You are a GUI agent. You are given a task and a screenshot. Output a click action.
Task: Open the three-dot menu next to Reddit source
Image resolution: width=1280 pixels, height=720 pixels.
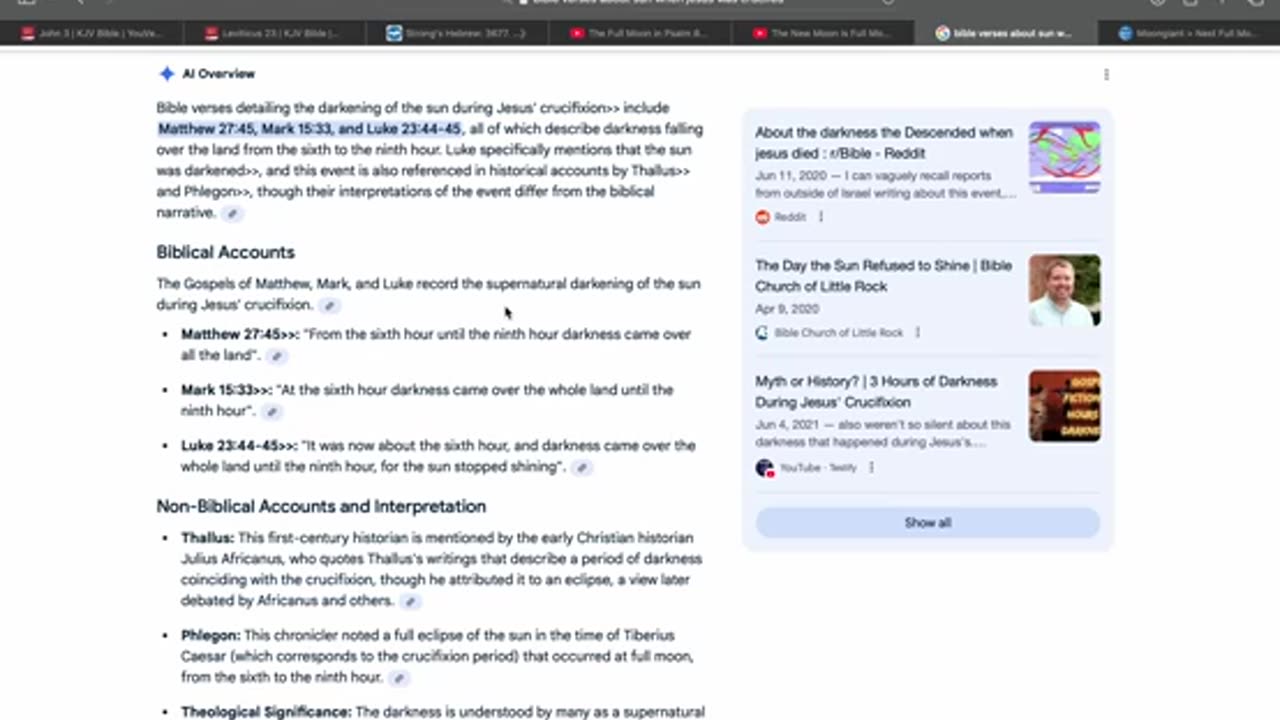click(x=821, y=217)
